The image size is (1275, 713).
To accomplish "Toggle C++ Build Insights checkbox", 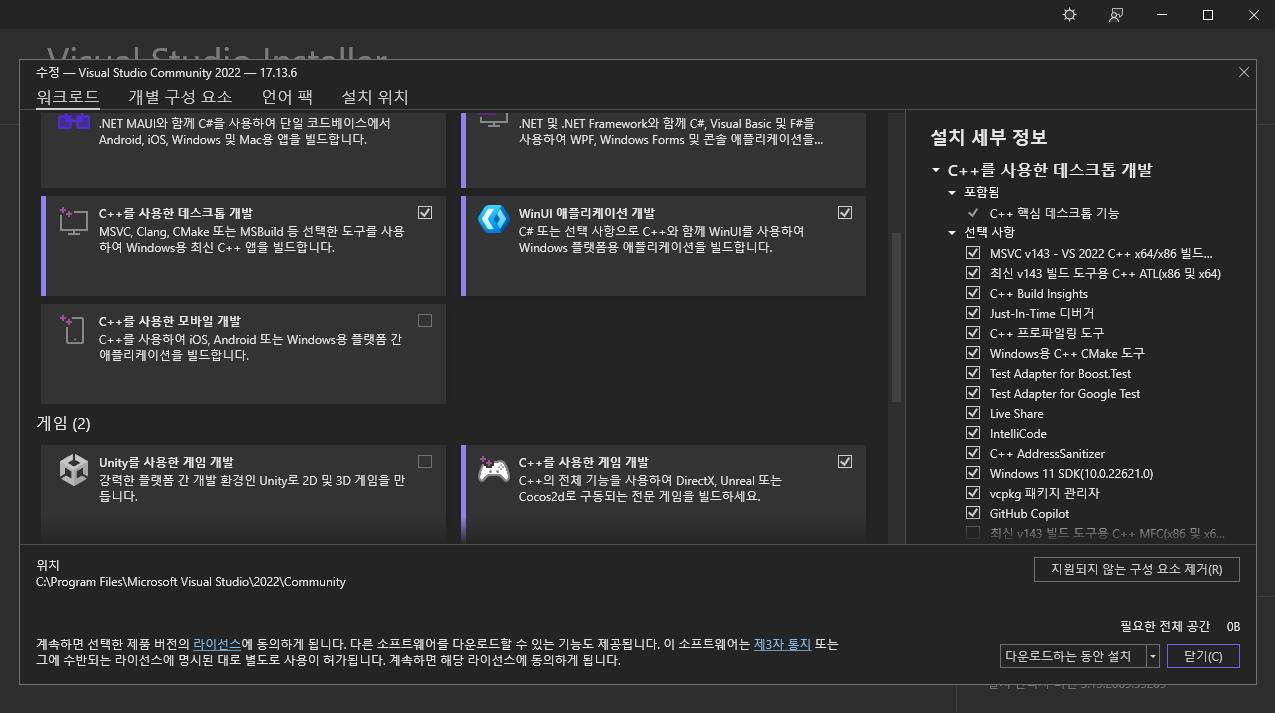I will (x=973, y=293).
